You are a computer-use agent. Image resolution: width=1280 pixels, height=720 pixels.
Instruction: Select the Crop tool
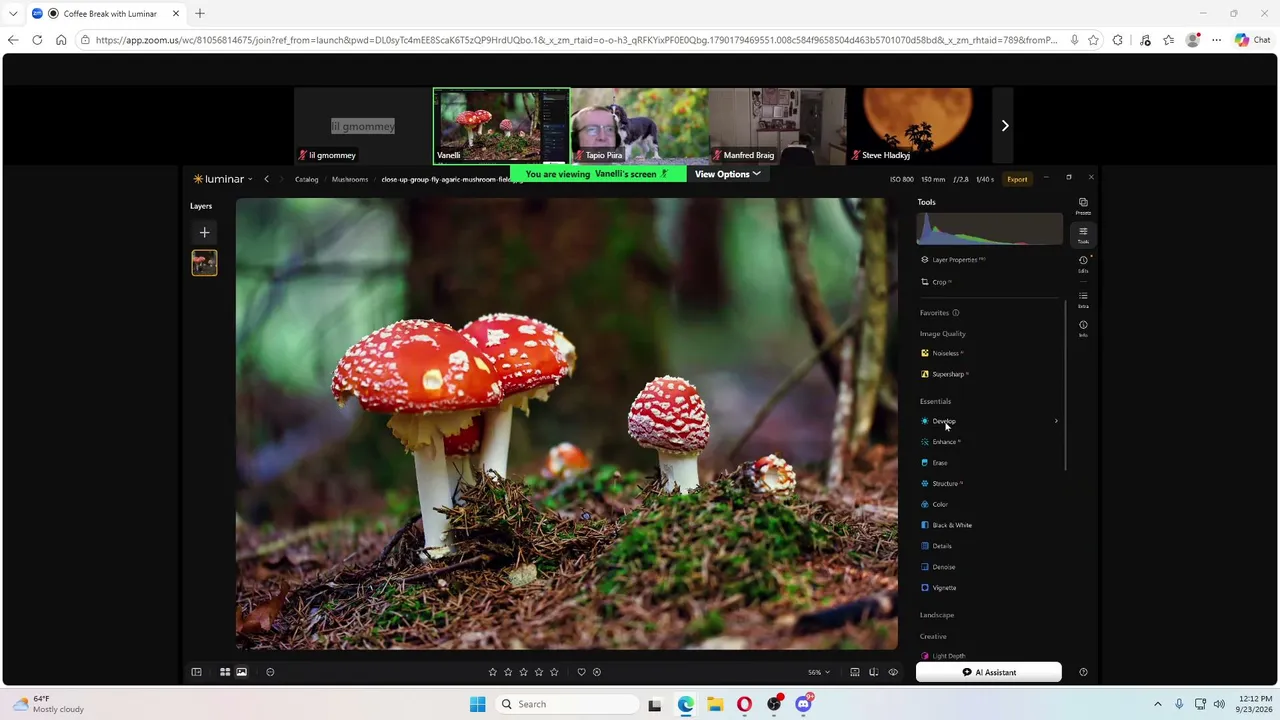click(x=938, y=282)
